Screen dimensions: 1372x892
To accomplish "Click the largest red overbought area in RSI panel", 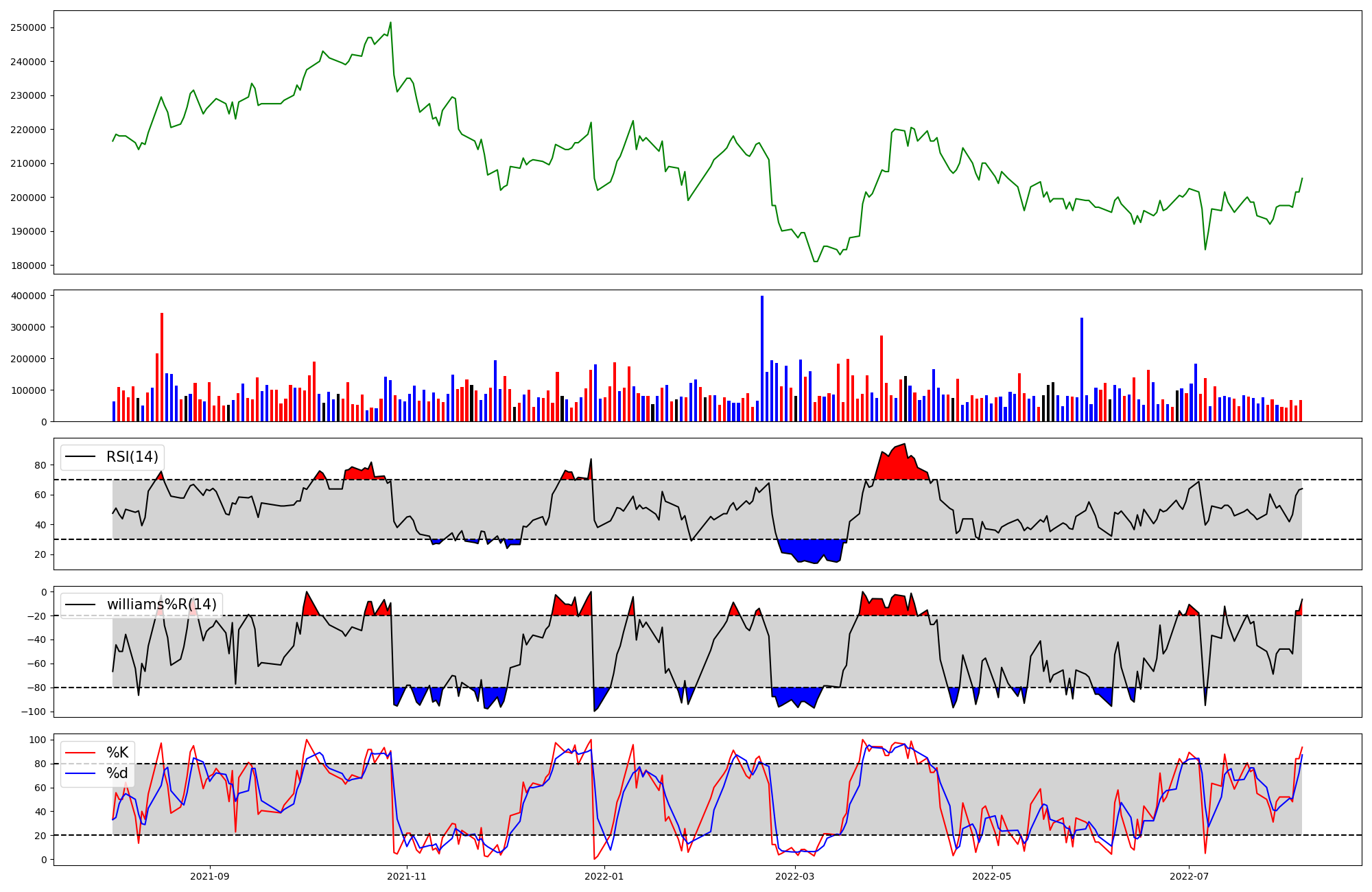I will tap(899, 465).
